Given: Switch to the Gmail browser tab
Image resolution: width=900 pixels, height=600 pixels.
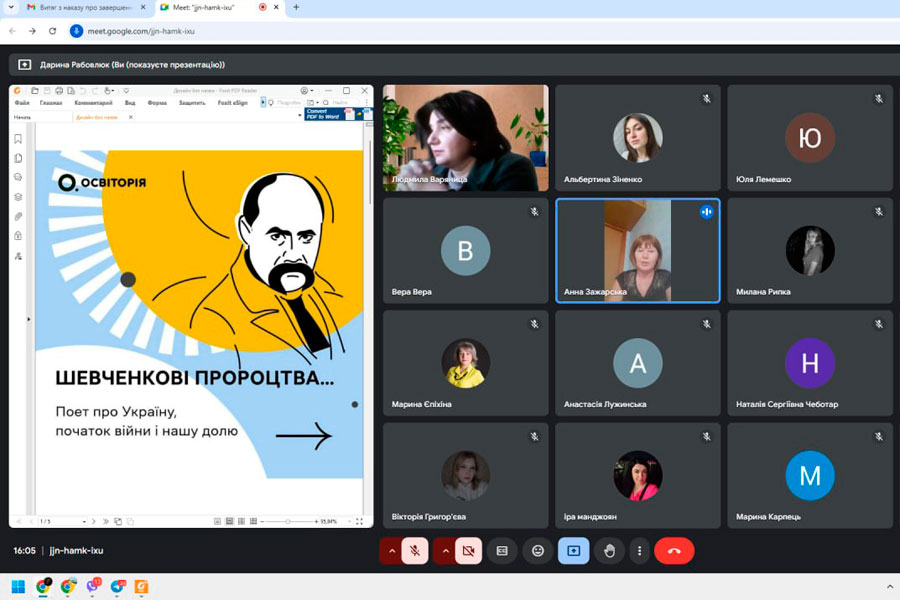Looking at the screenshot, I should [x=80, y=7].
